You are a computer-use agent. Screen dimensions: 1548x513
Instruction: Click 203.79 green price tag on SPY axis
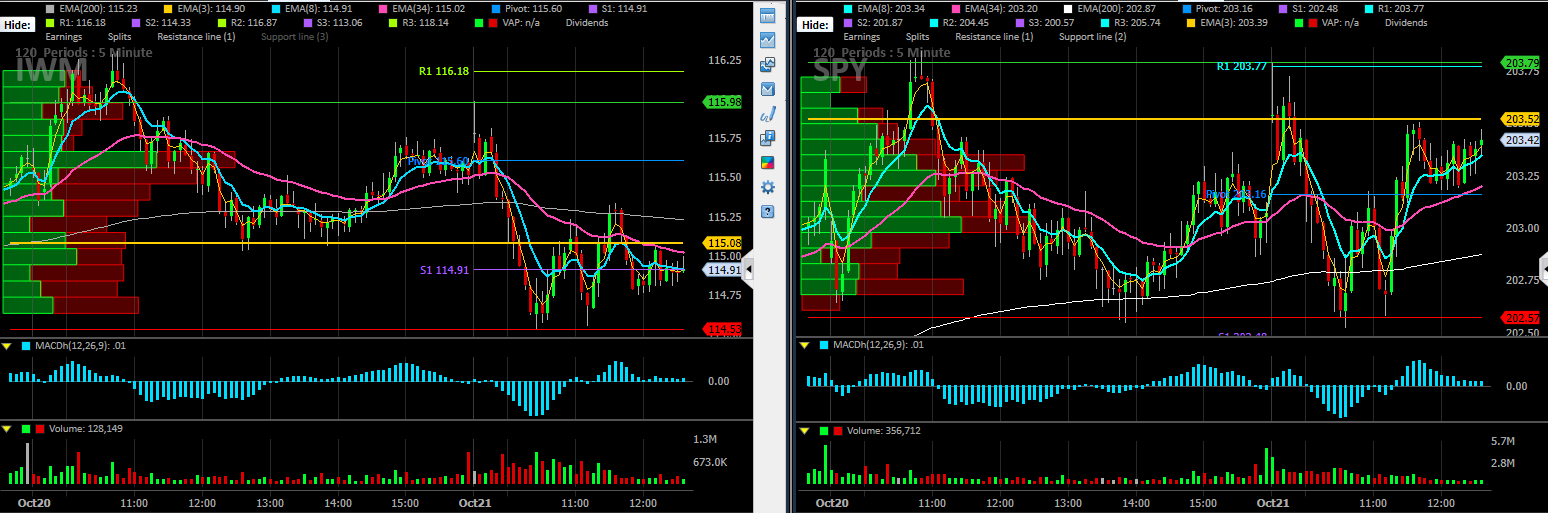(1521, 62)
